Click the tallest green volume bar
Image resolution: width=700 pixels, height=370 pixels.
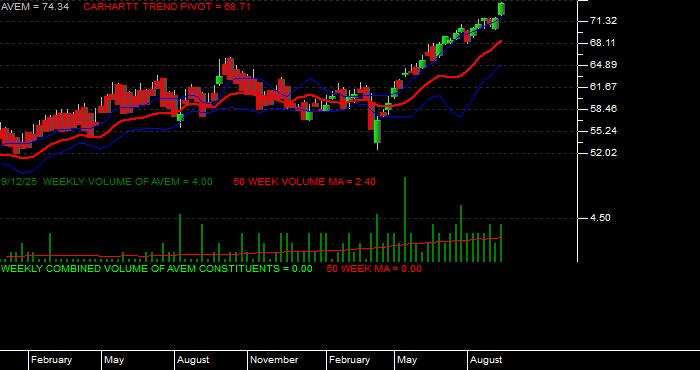click(405, 219)
